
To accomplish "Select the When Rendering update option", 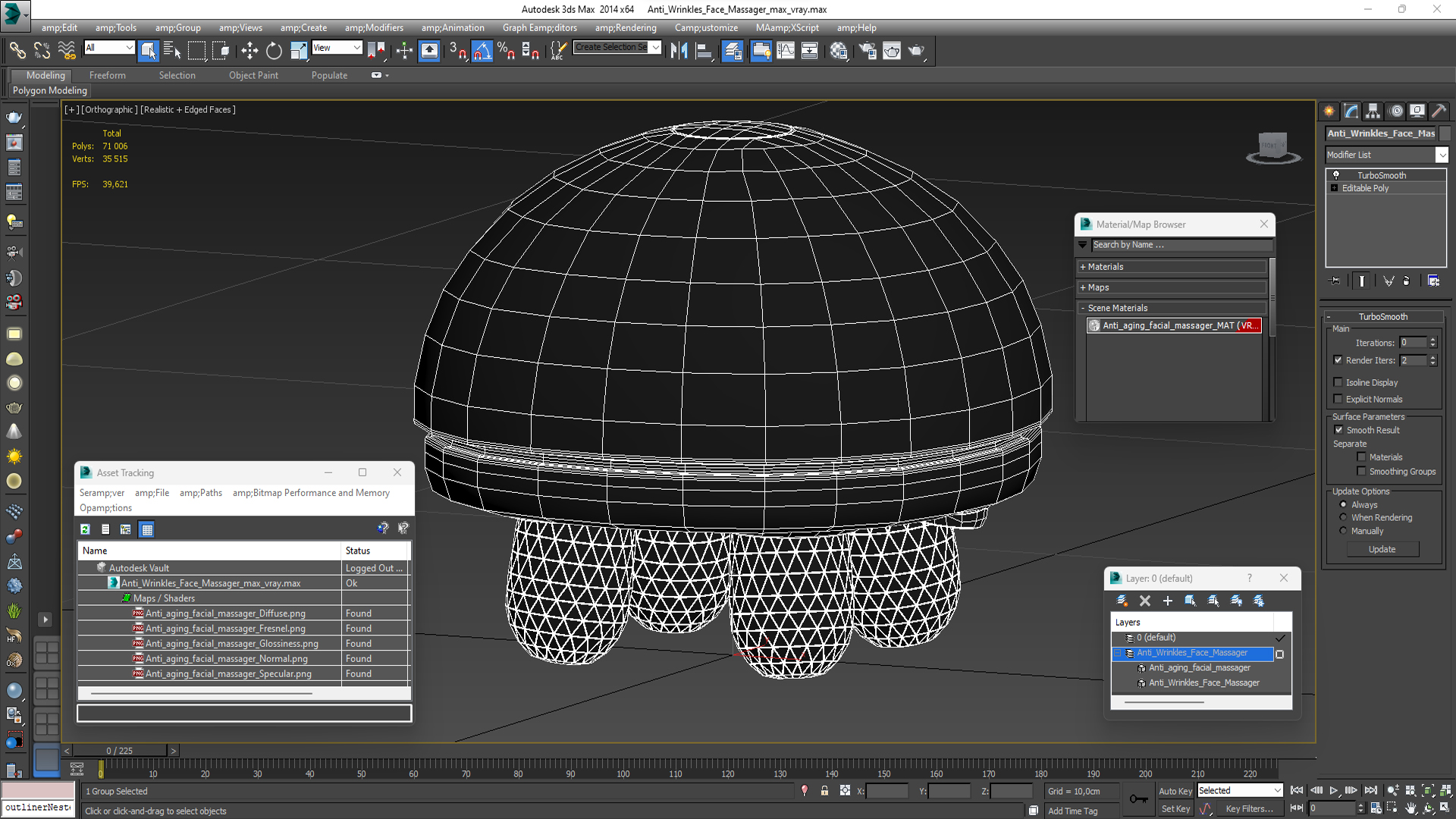I will click(1343, 518).
